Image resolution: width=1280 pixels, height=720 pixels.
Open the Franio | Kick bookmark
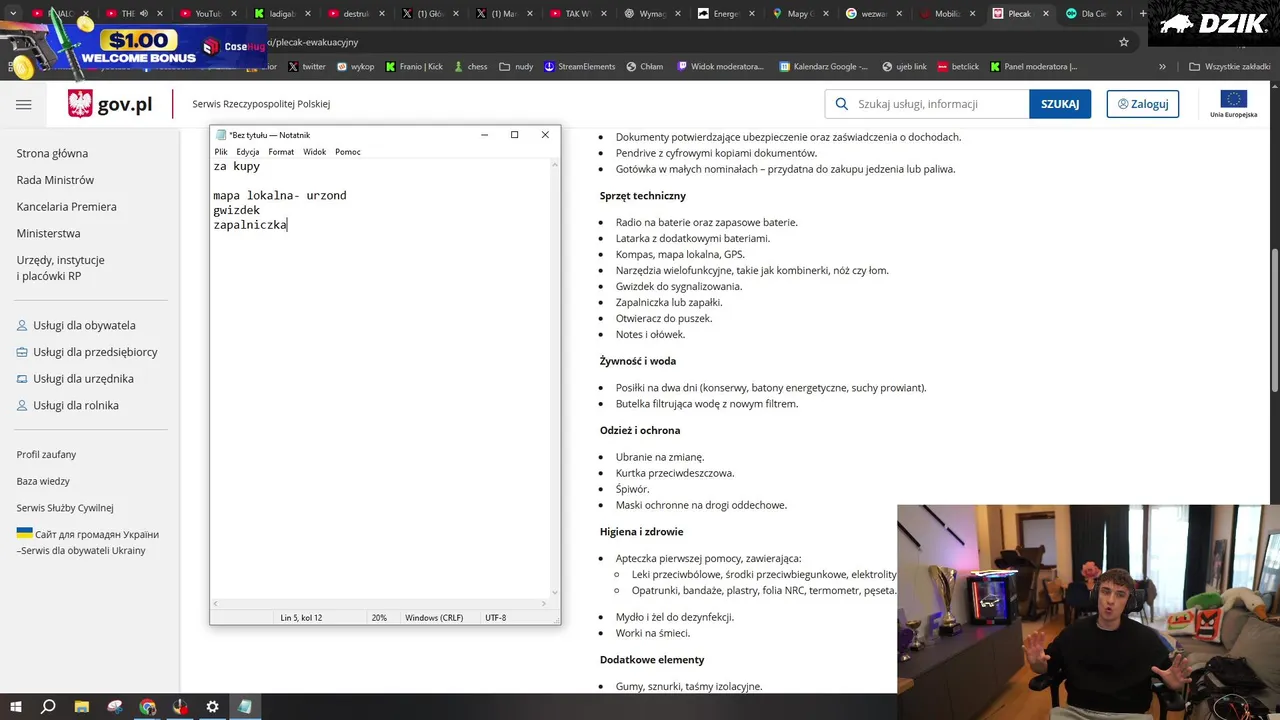(x=414, y=67)
